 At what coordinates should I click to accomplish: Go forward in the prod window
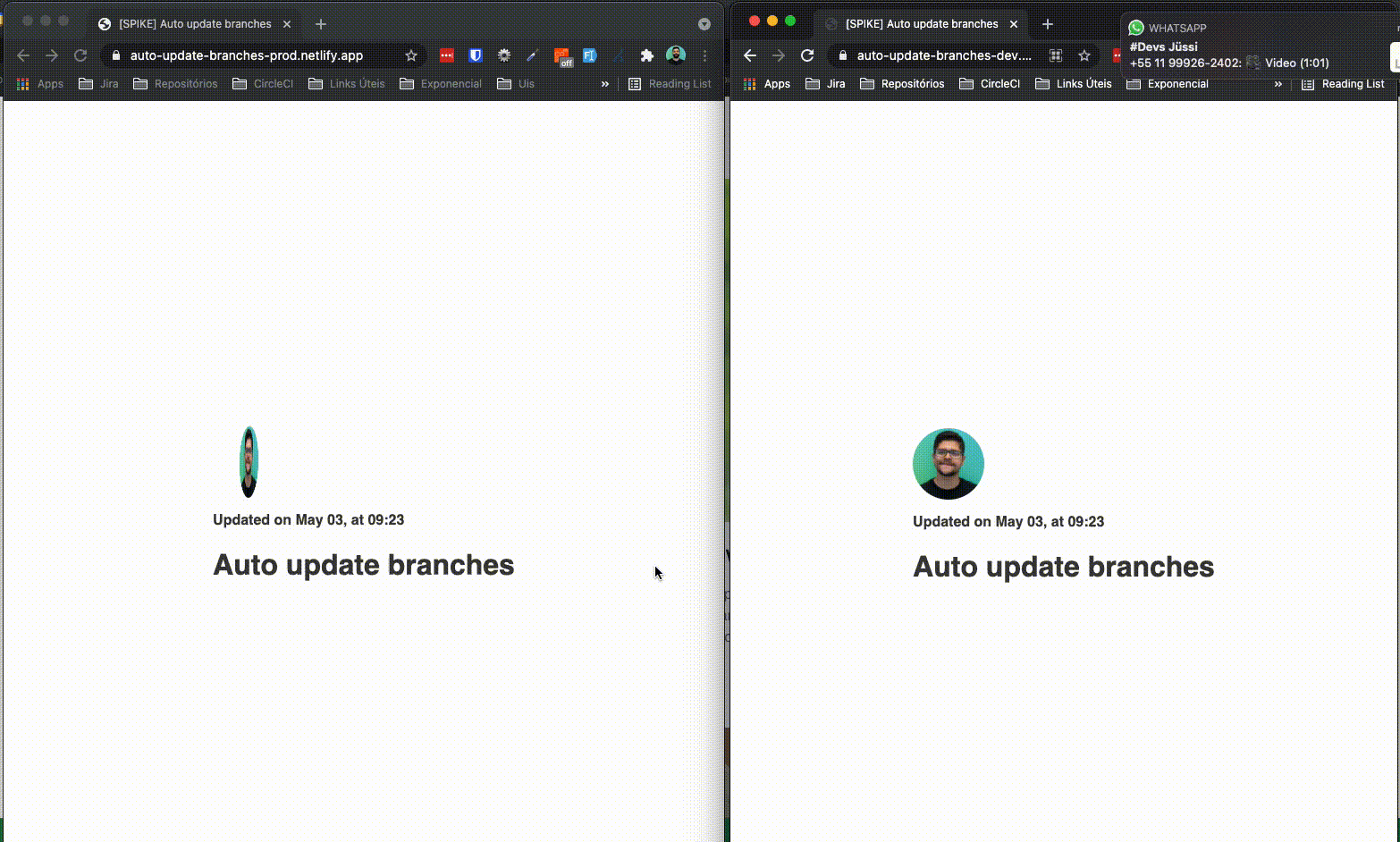(x=52, y=55)
